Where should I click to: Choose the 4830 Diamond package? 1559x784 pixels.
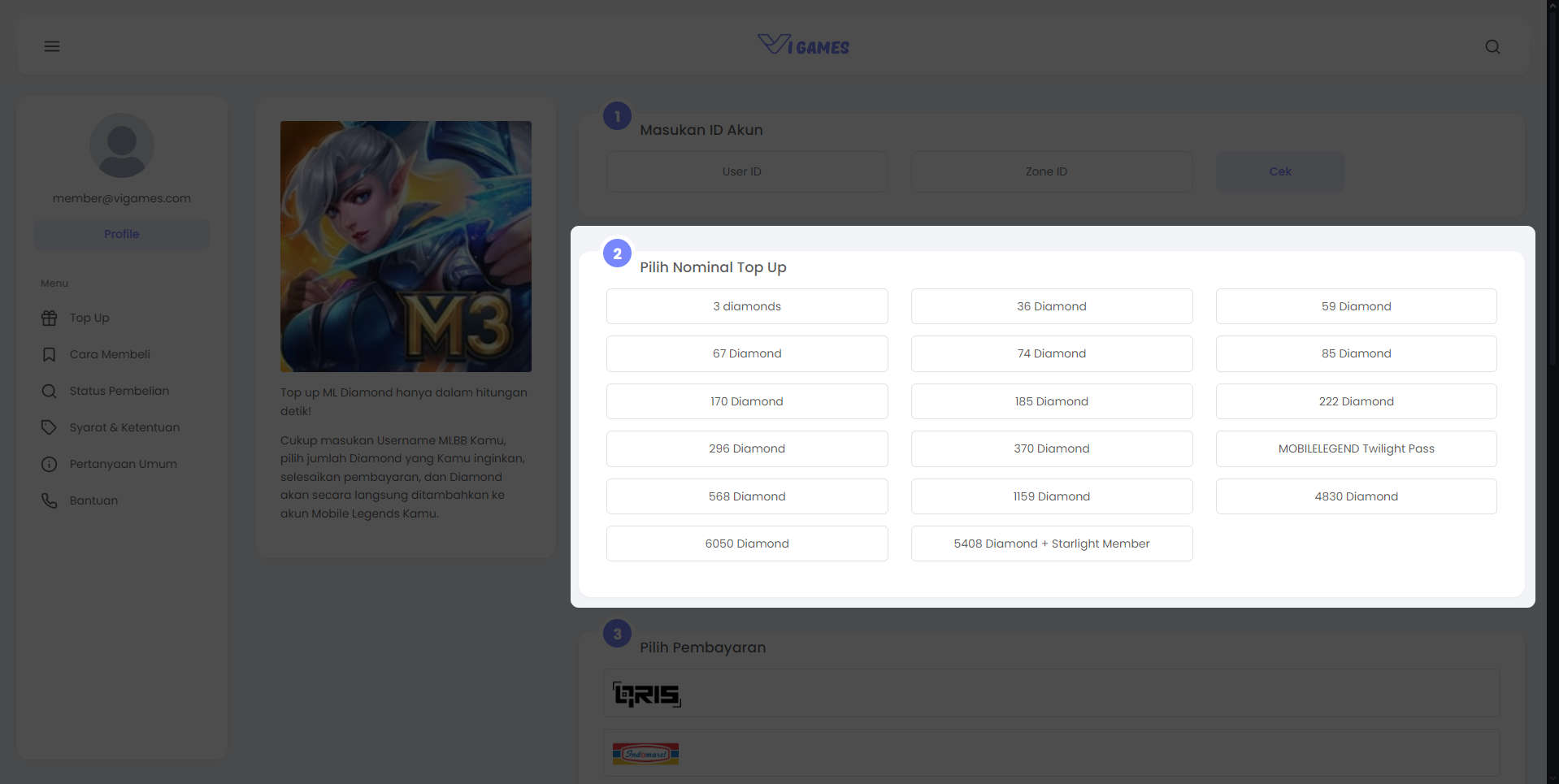click(x=1357, y=496)
